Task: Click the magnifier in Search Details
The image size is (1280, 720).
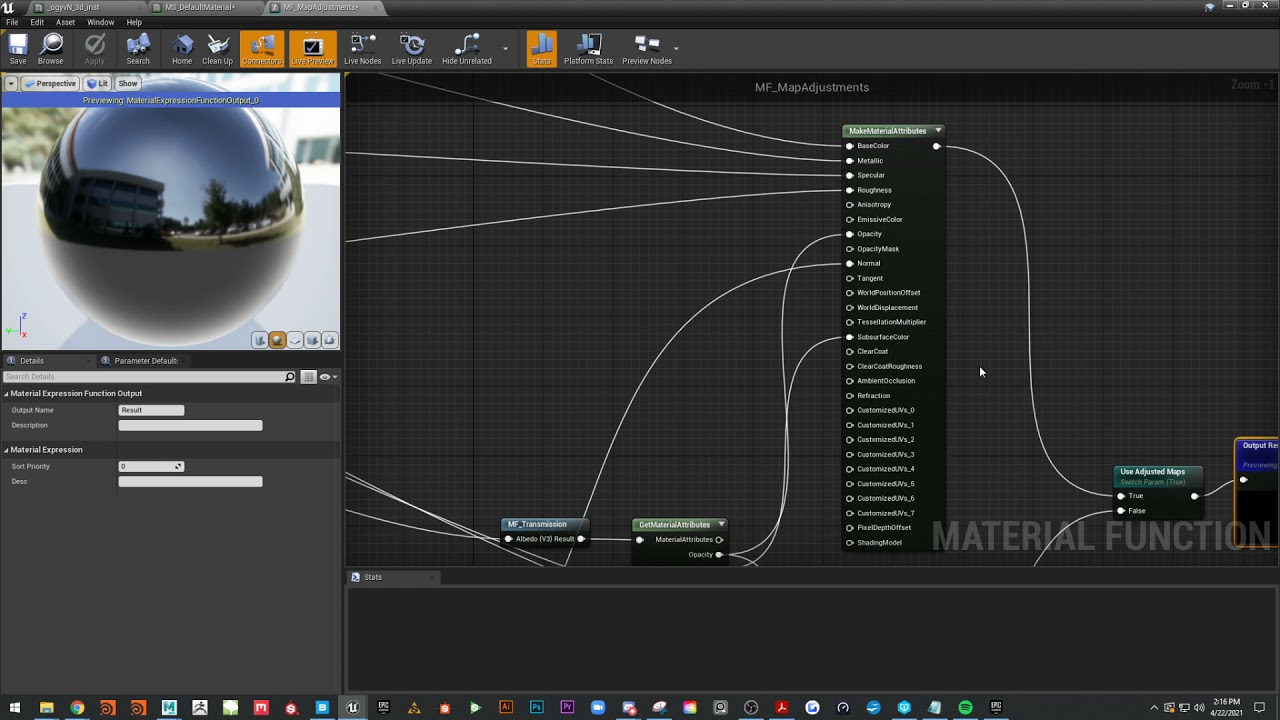Action: (x=290, y=377)
